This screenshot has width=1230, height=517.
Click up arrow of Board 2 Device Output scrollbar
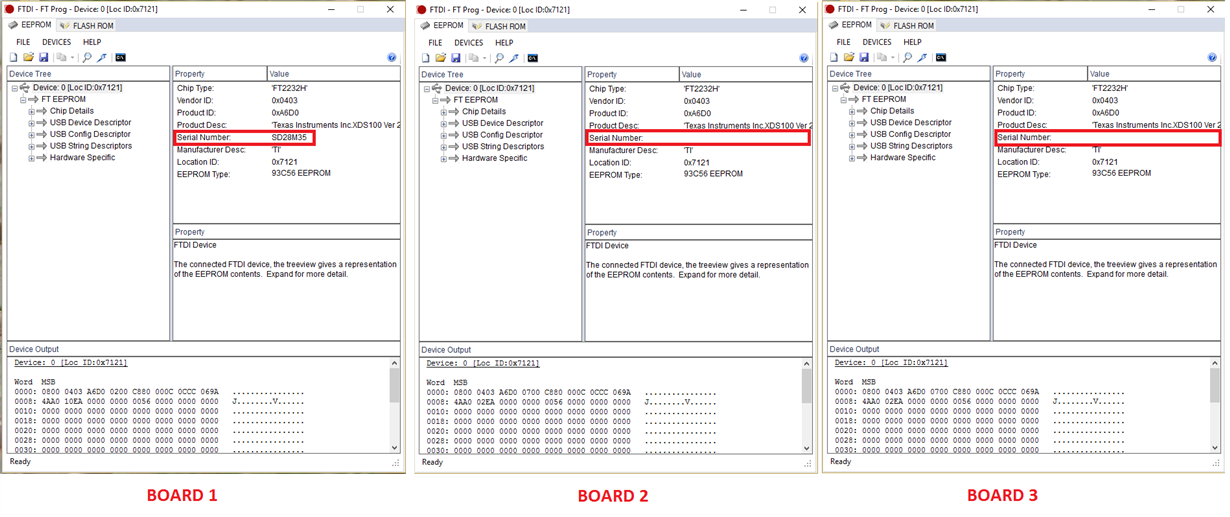tap(806, 364)
